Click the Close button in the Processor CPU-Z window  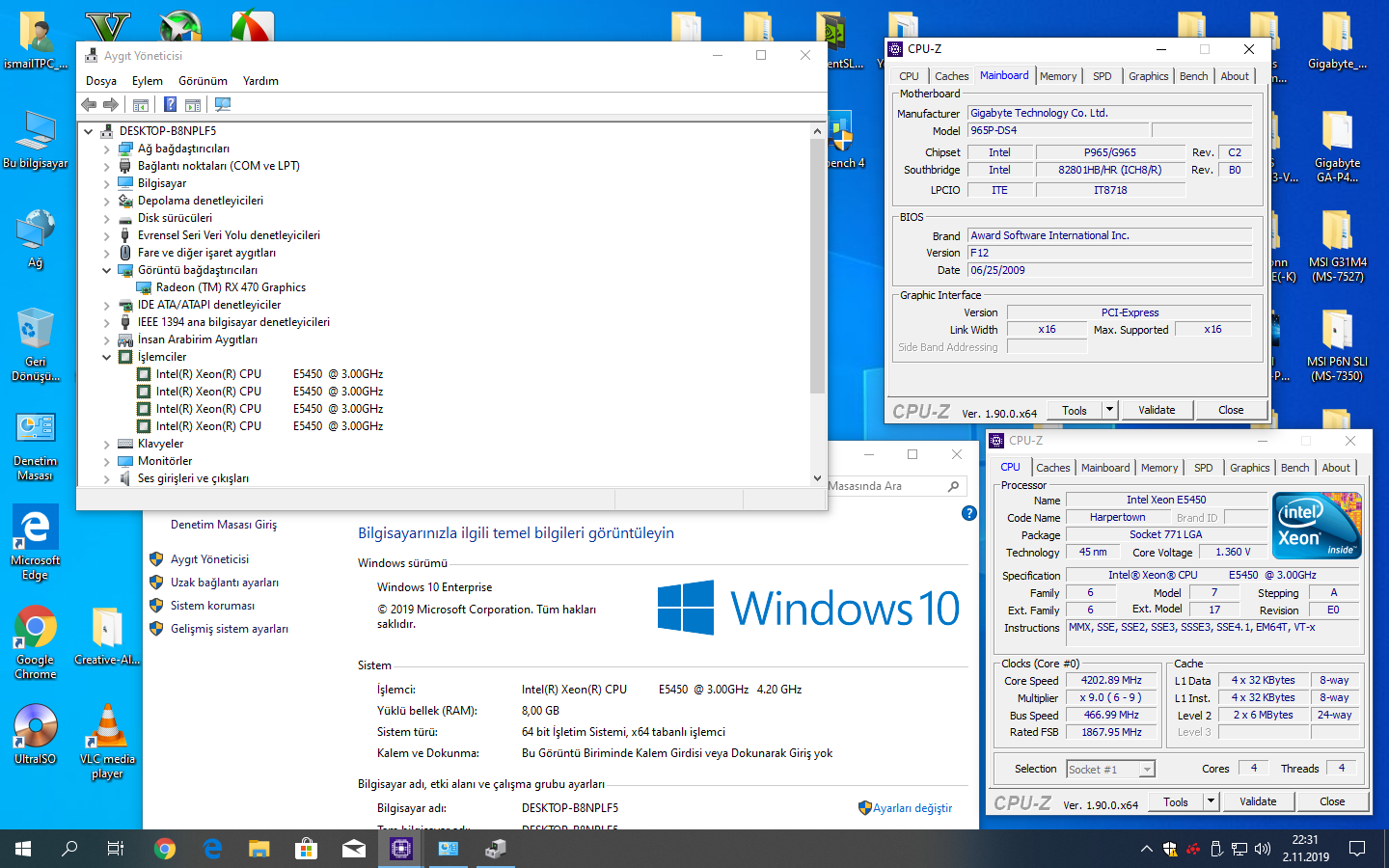[x=1332, y=801]
